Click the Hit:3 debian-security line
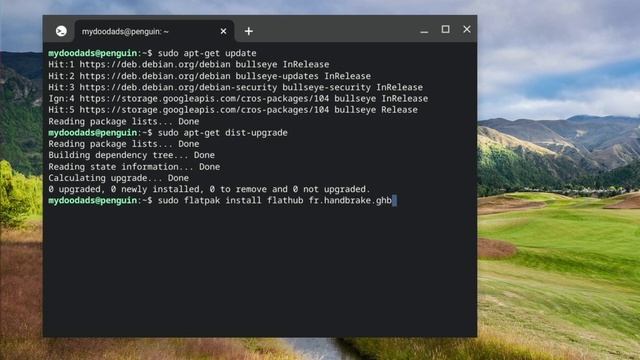 [x=236, y=87]
